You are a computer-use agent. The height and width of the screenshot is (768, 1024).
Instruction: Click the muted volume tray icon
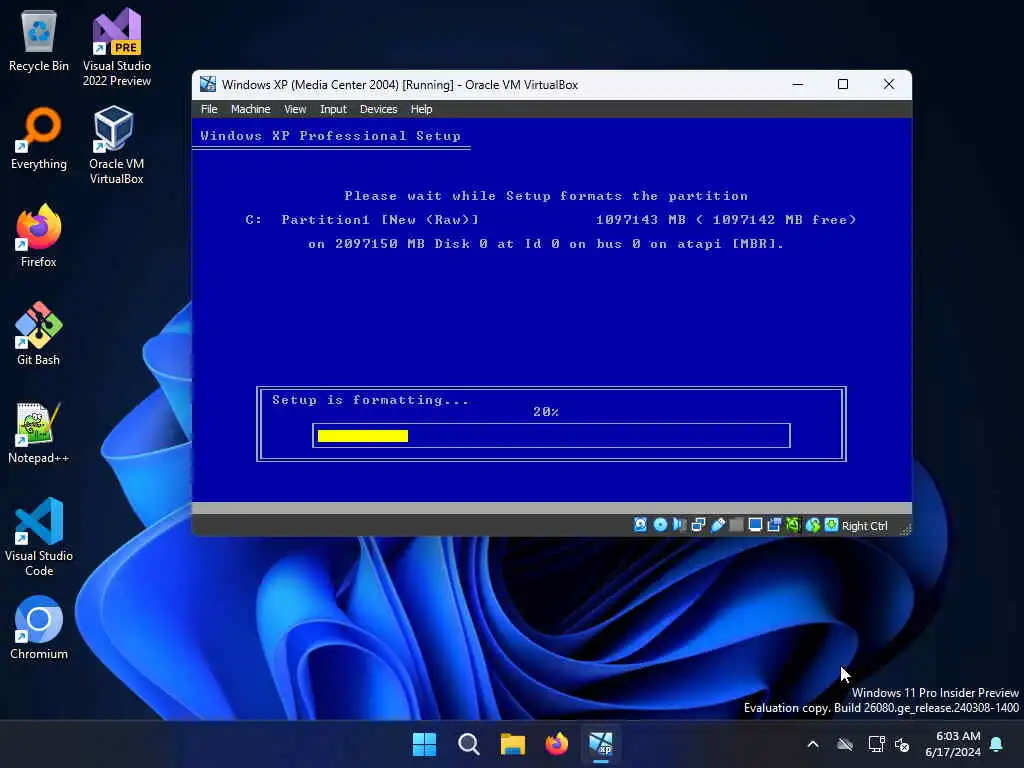coord(903,744)
